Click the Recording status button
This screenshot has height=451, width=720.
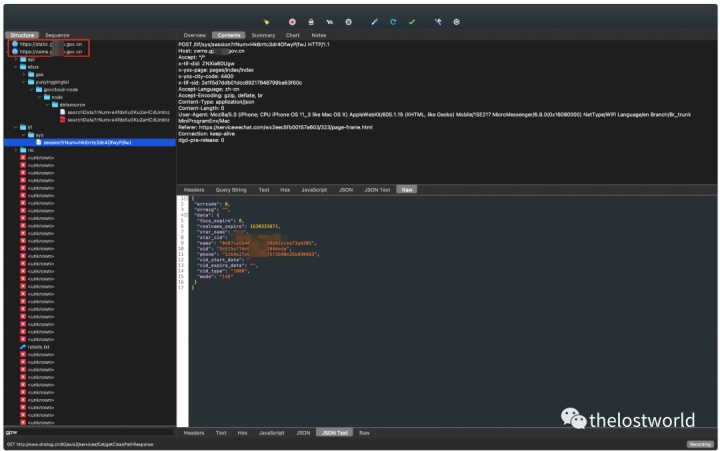[x=700, y=444]
